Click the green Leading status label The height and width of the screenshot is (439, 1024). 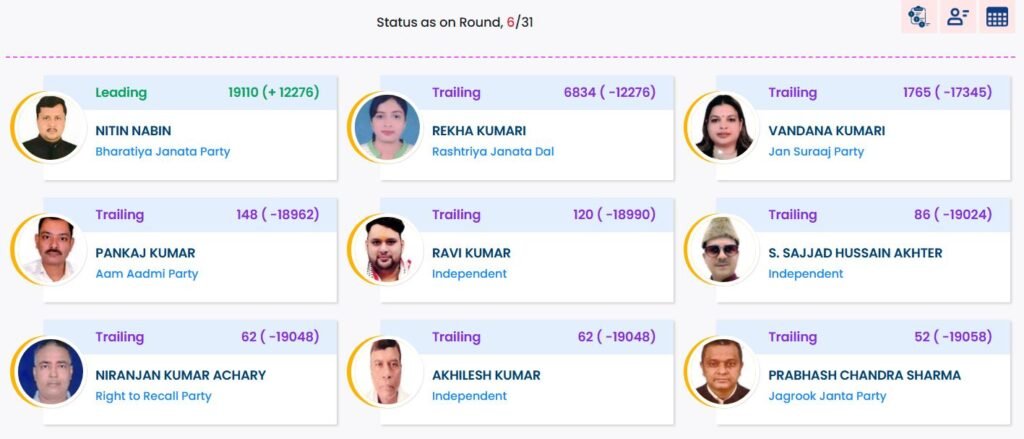tap(120, 92)
